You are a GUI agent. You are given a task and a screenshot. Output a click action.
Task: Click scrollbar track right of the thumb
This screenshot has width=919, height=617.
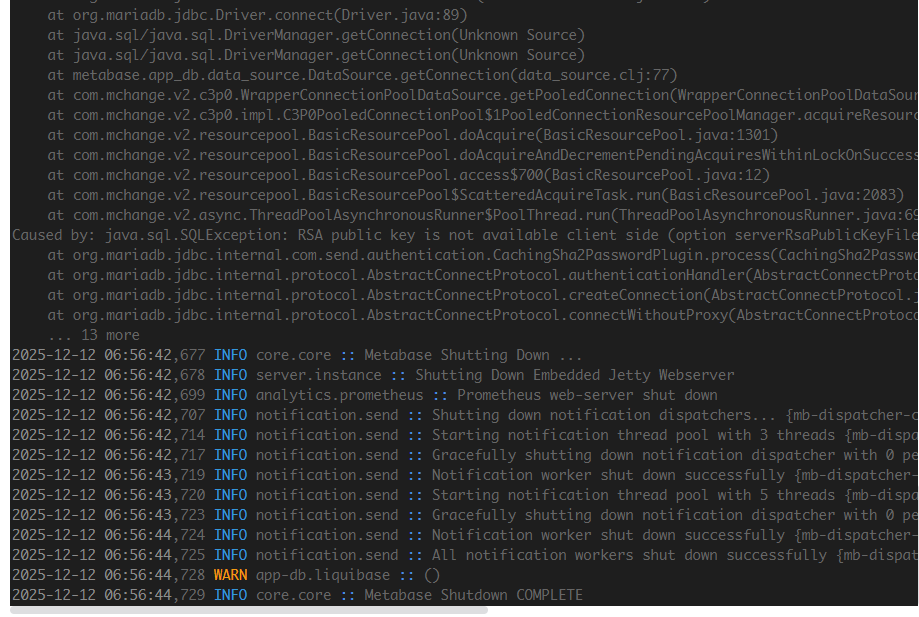[700, 609]
